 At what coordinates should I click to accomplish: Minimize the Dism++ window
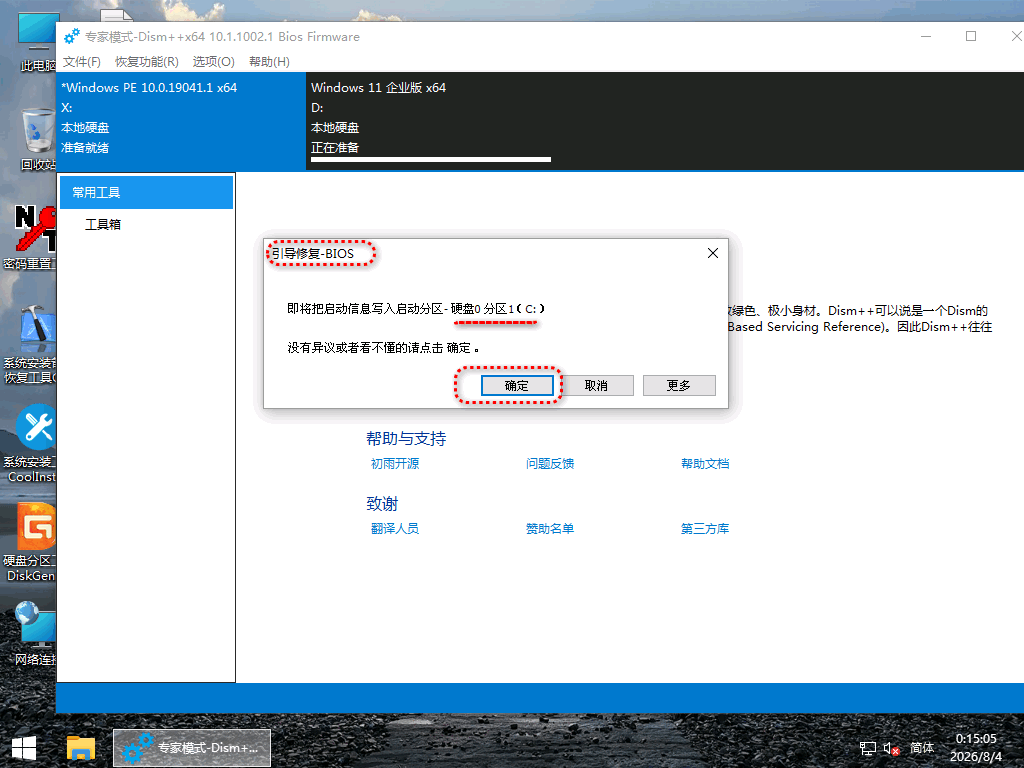[925, 37]
